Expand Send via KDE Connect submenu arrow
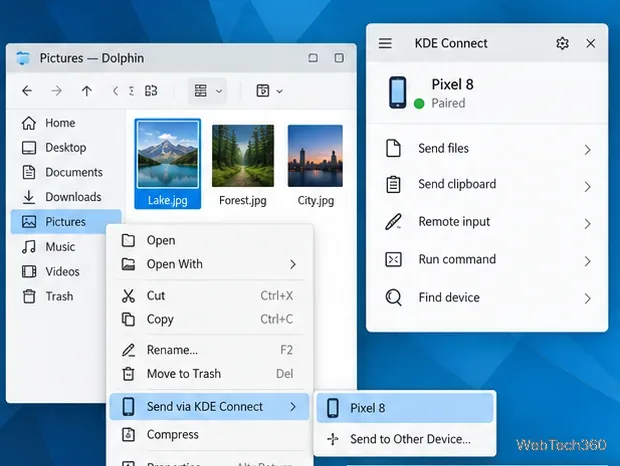The width and height of the screenshot is (620, 466). click(293, 407)
